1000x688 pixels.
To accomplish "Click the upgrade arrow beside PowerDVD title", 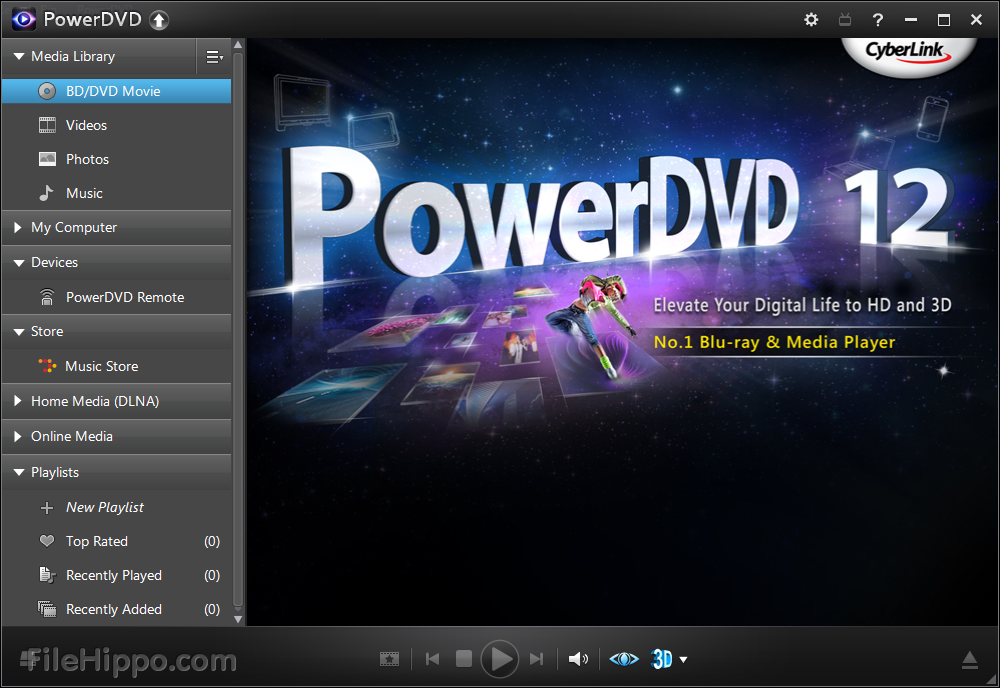I will click(159, 20).
